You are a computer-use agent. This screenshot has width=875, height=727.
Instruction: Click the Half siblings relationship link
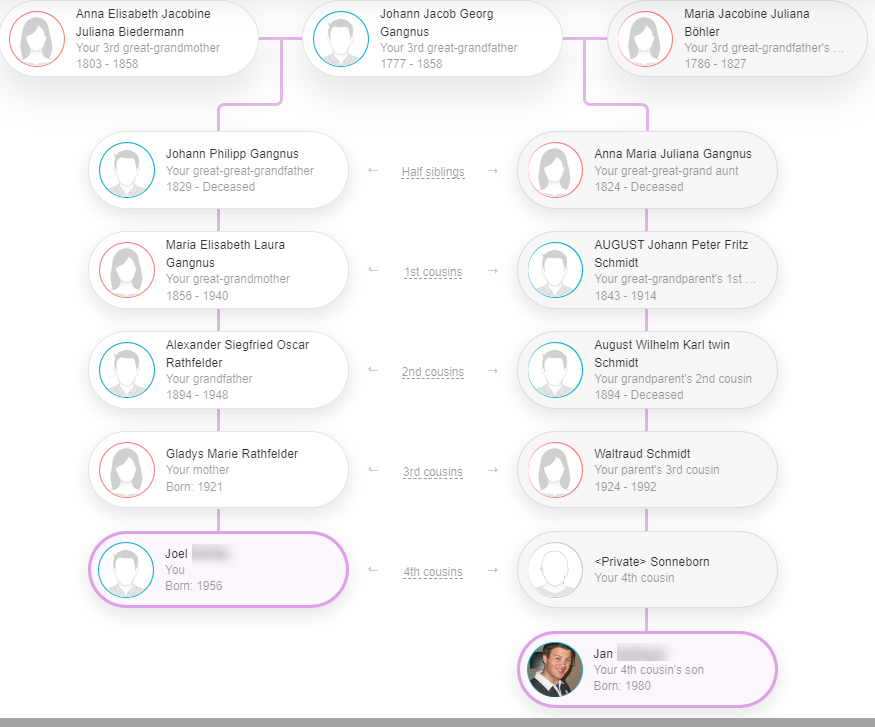tap(433, 172)
